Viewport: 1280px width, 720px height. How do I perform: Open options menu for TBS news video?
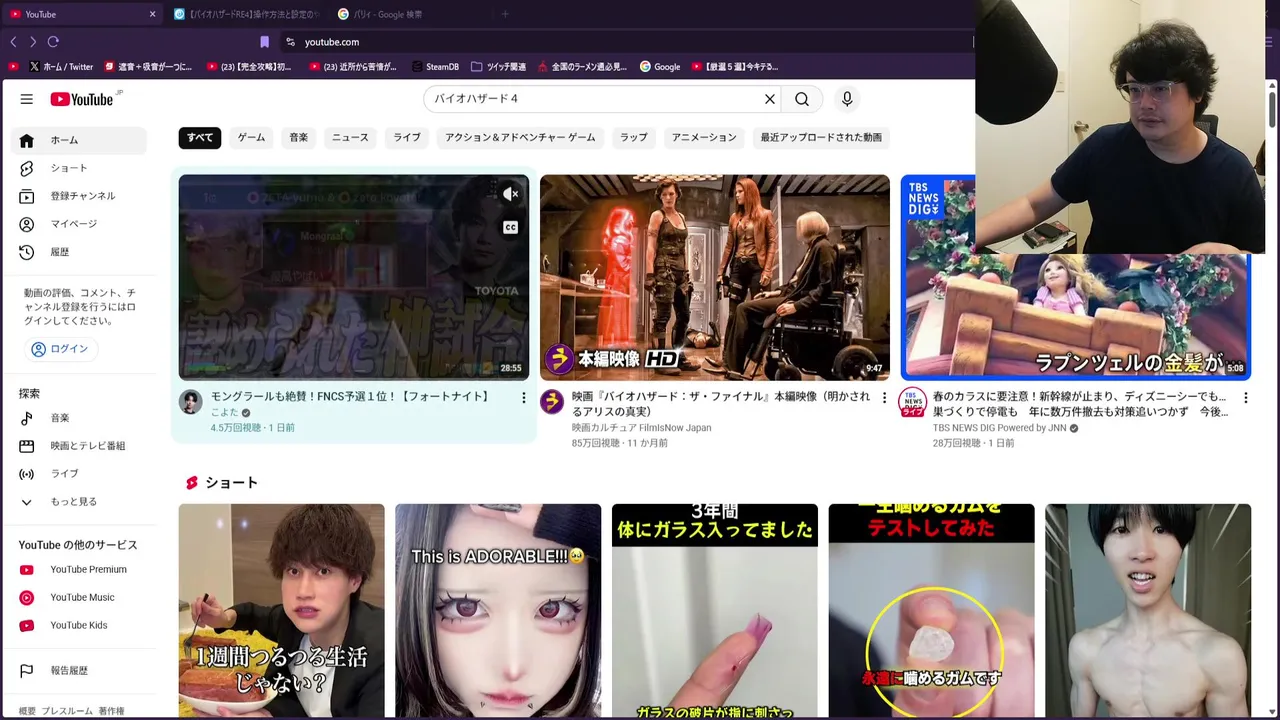click(1245, 398)
